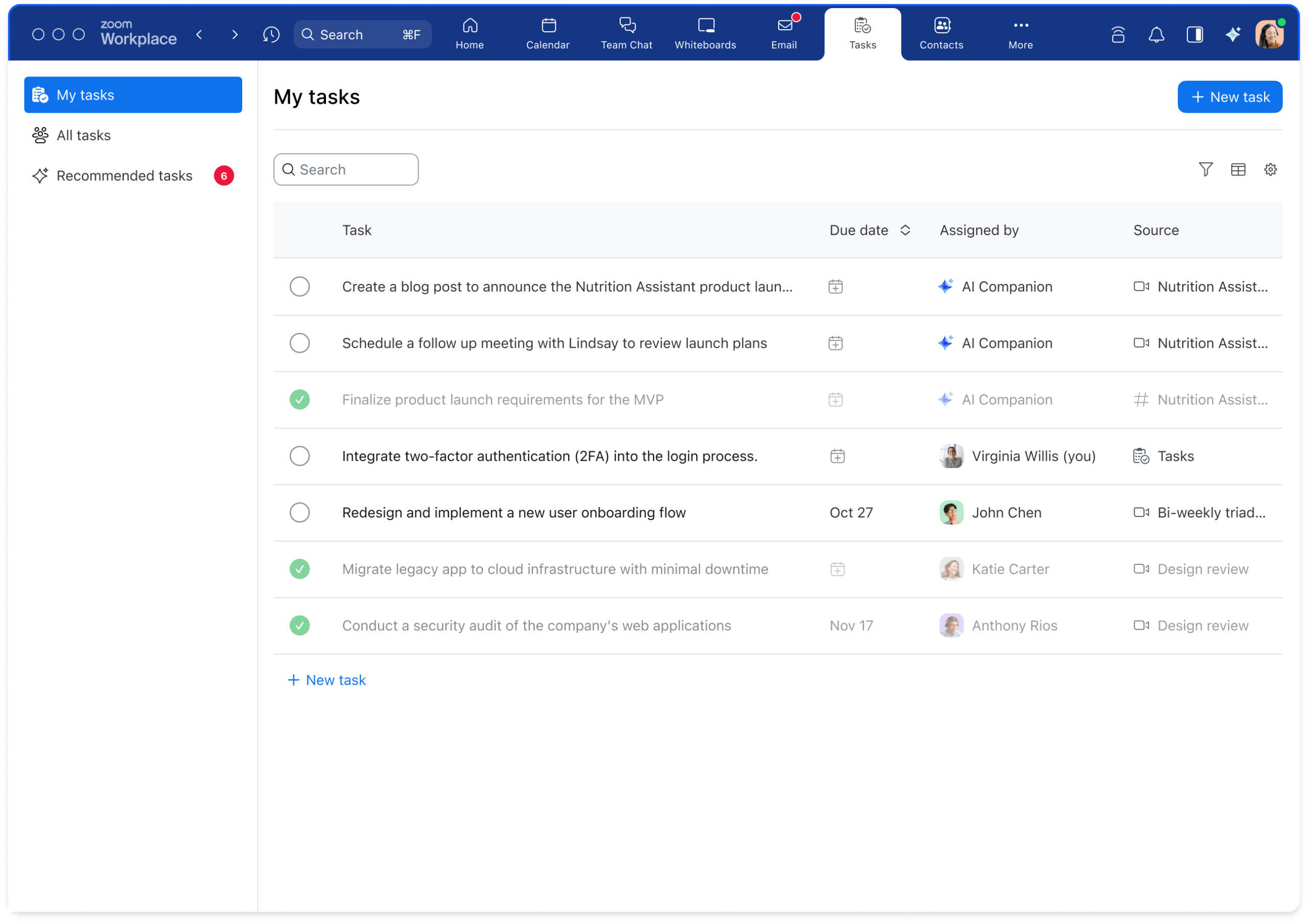Open the Calendar tab
This screenshot has height=924, width=1308.
[548, 33]
